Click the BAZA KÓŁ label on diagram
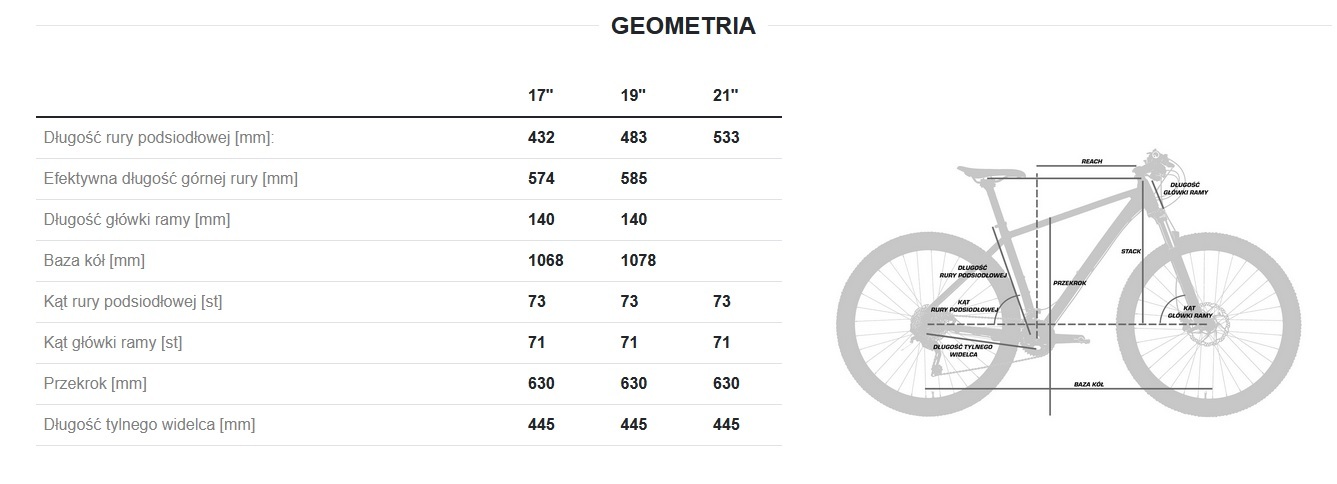Viewport: 1337px width, 484px height. click(x=1089, y=384)
